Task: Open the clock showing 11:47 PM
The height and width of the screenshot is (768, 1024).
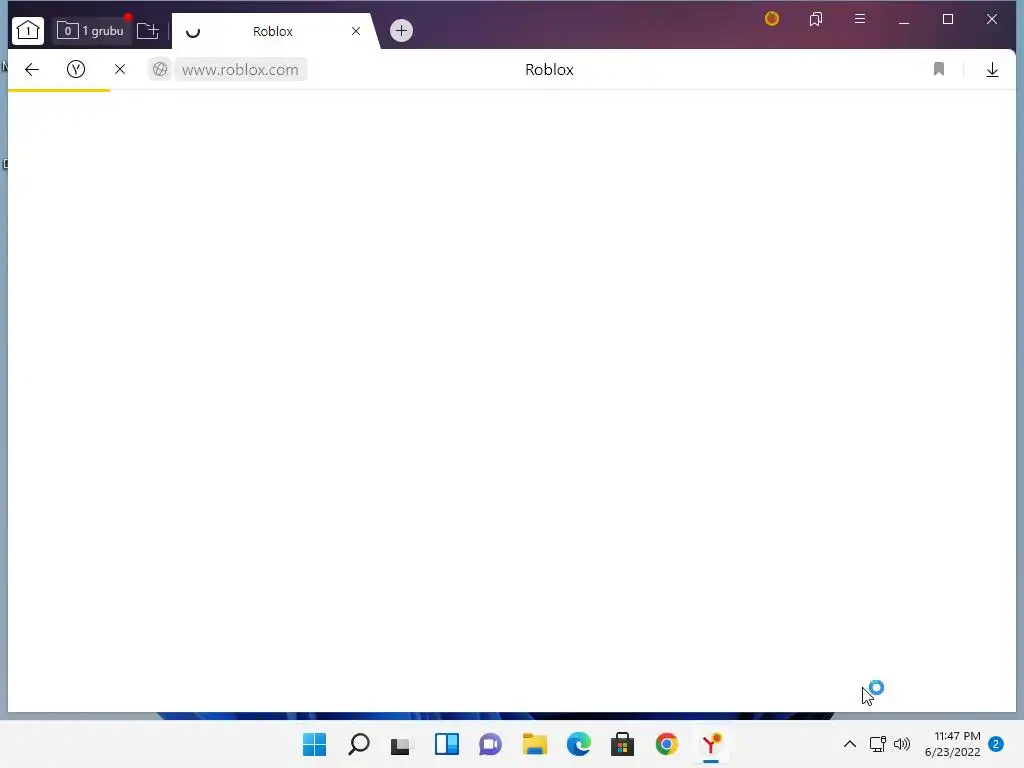Action: tap(953, 744)
